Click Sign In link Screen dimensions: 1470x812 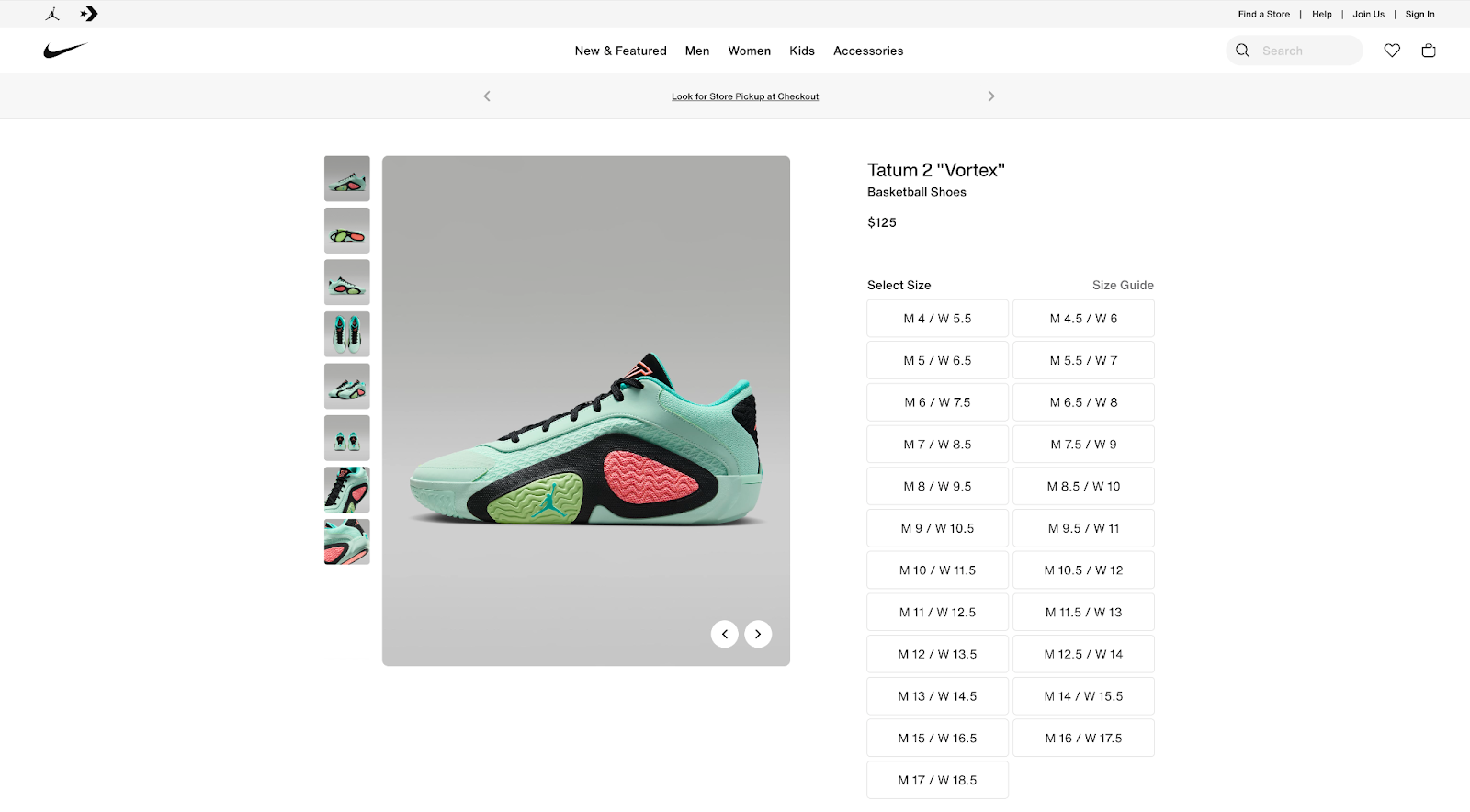[x=1419, y=14]
